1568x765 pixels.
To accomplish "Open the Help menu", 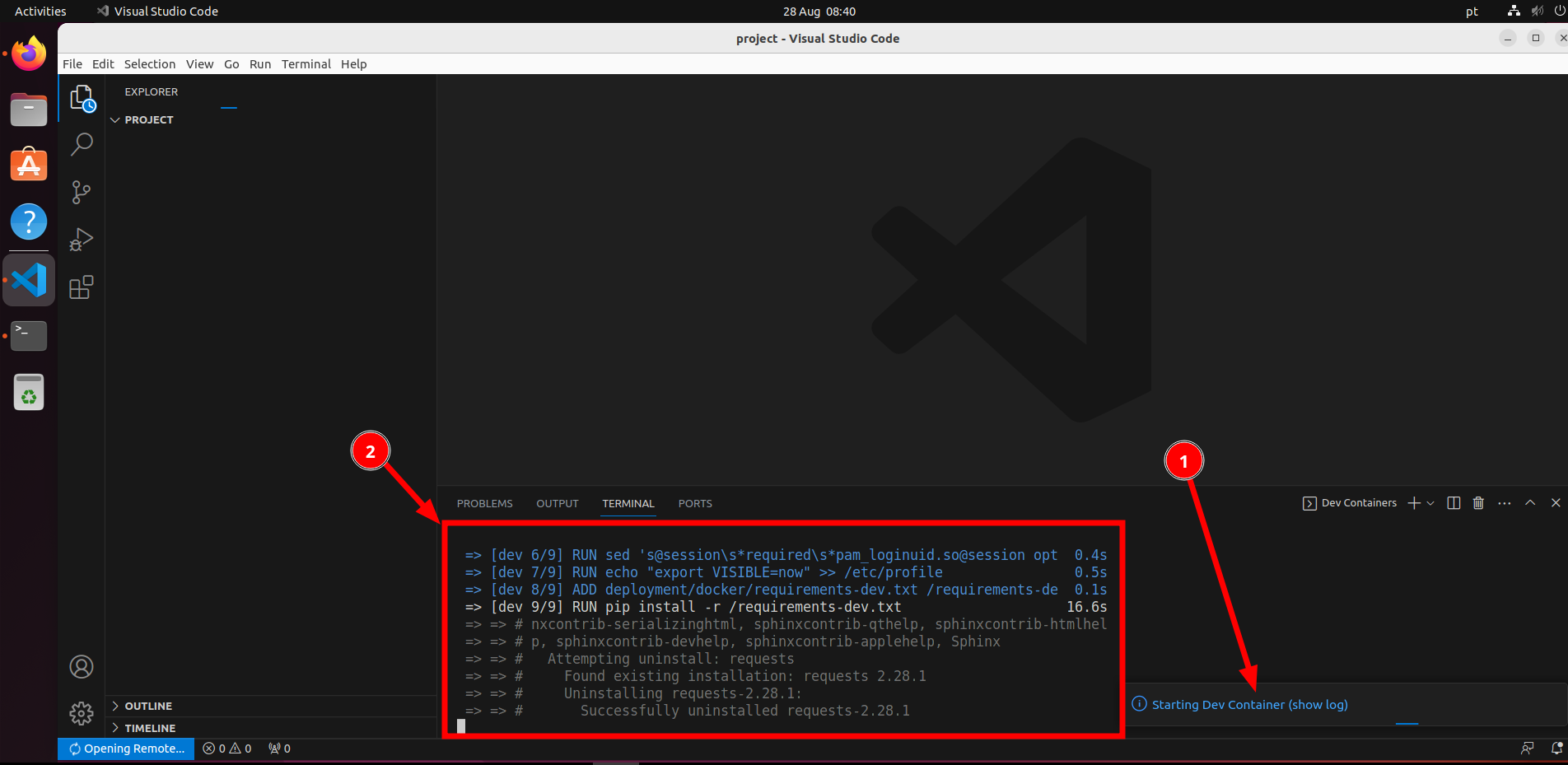I will click(x=354, y=64).
